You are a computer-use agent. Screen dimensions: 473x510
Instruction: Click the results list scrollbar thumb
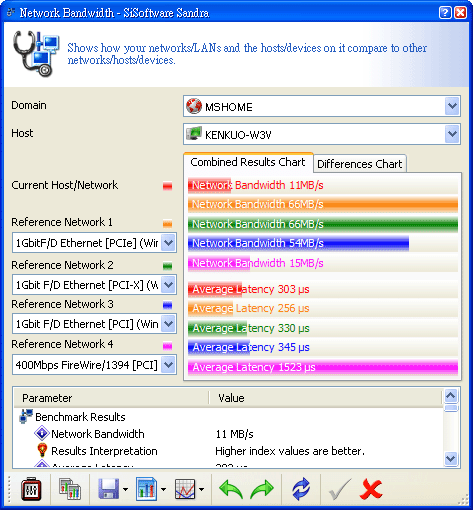click(x=451, y=408)
